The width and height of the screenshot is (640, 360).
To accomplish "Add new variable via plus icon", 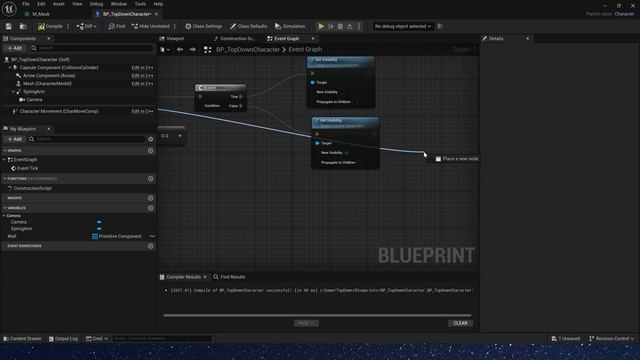I will pos(151,208).
